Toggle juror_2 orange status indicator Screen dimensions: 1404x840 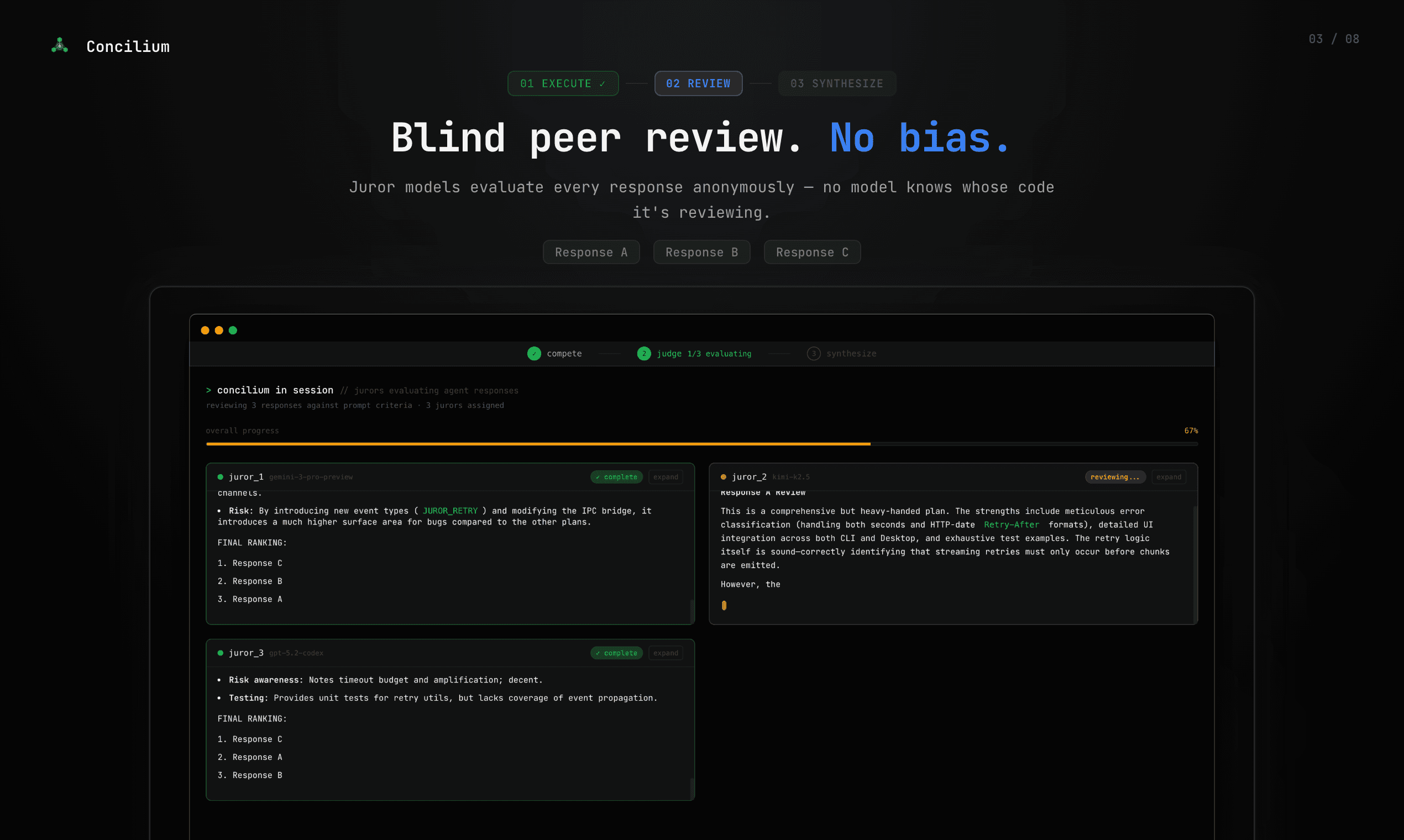coord(724,476)
